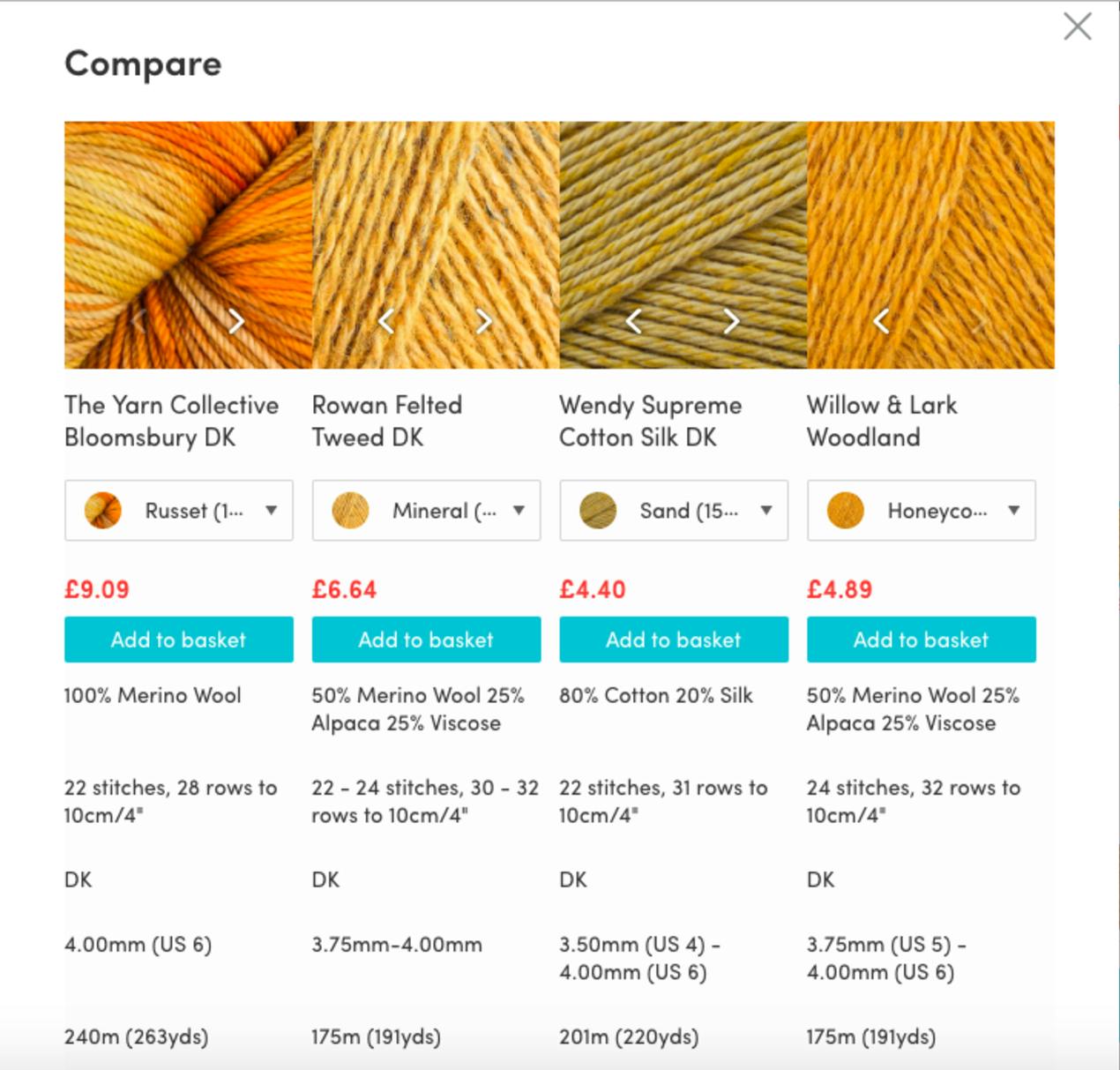
Task: Click the Sand colour swatch circle
Action: point(598,511)
